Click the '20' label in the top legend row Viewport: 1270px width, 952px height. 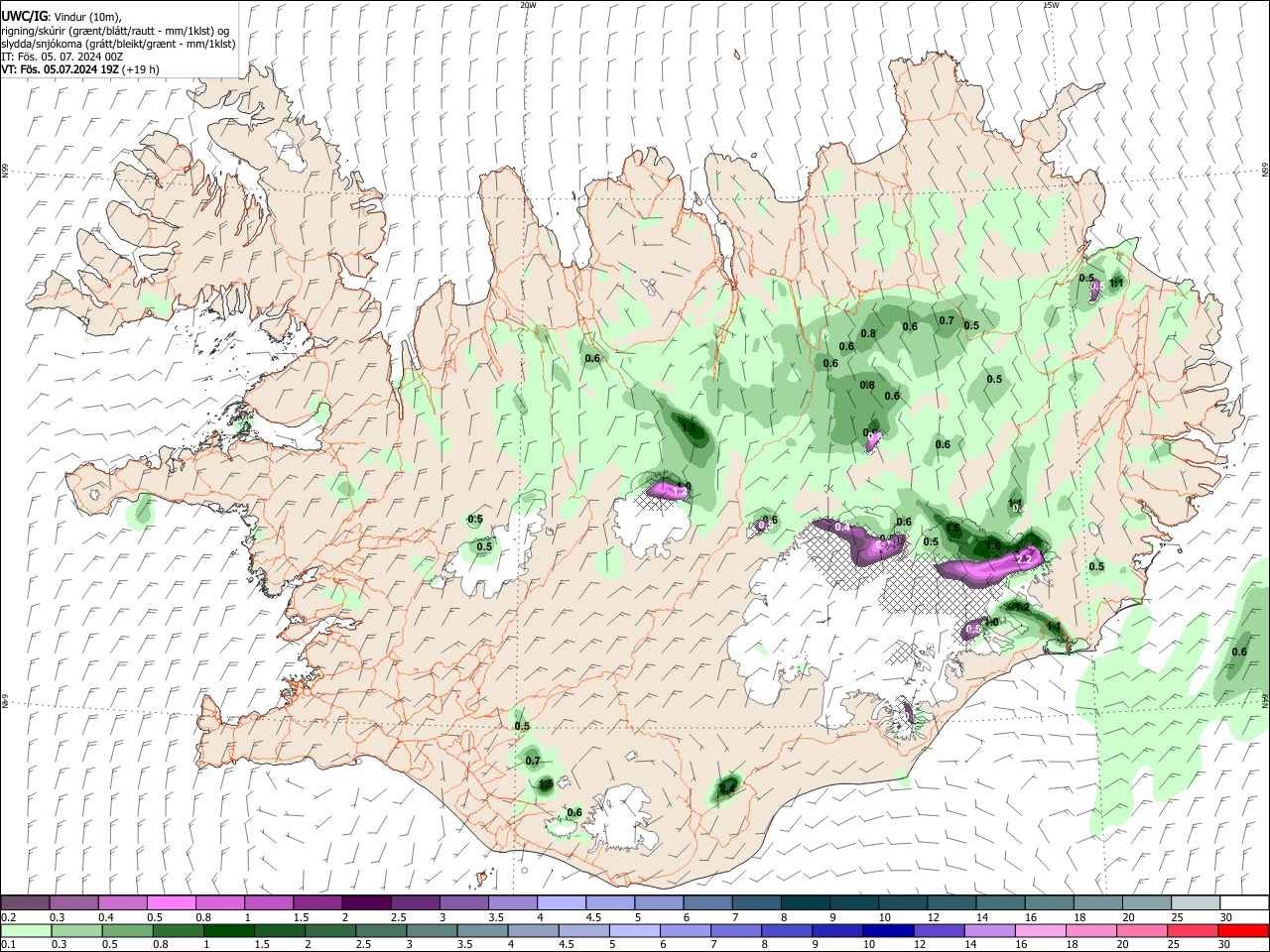click(x=1129, y=917)
